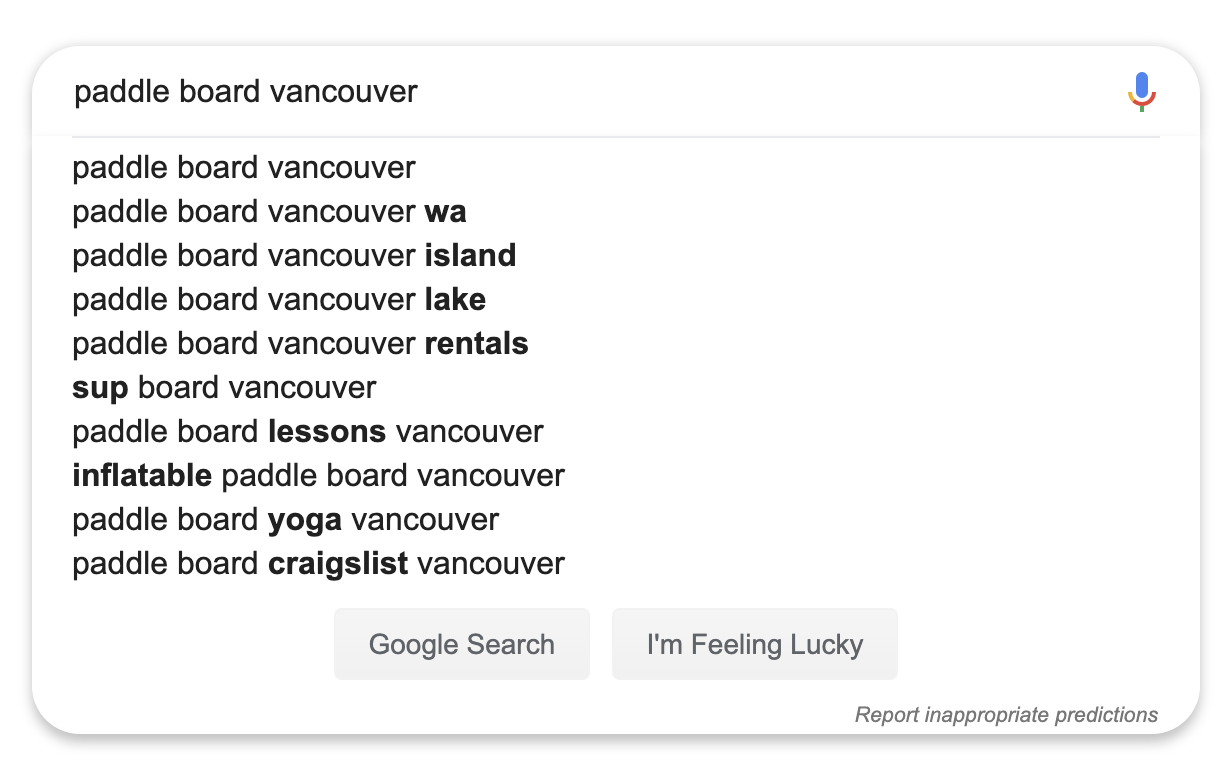Open 'Report inappropriate predictions' link
The image size is (1232, 772).
tap(1006, 715)
